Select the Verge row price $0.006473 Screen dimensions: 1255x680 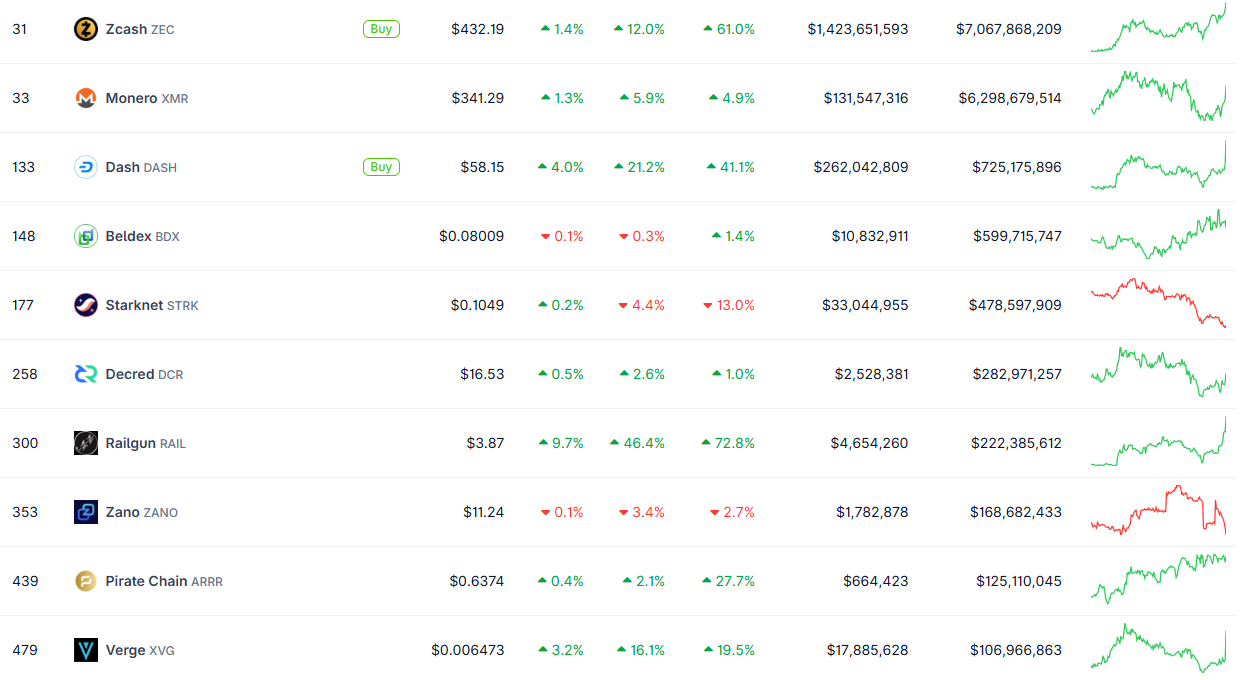click(467, 650)
